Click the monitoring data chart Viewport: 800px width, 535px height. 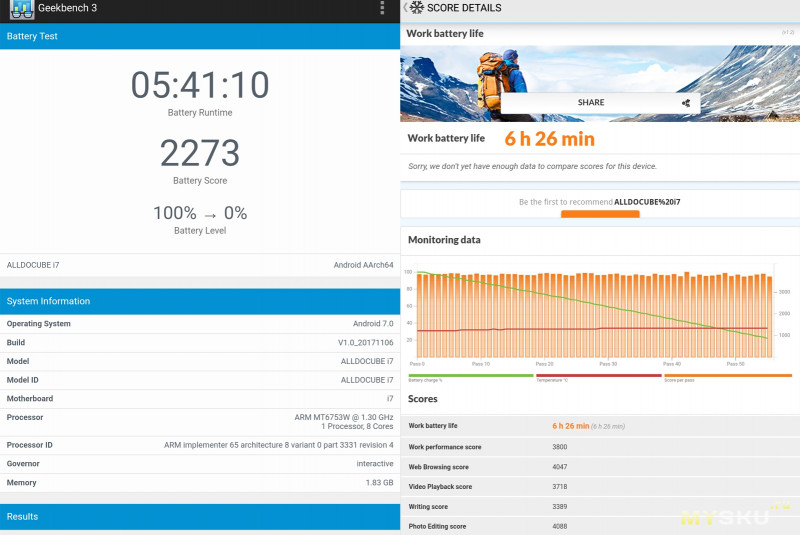pyautogui.click(x=597, y=315)
